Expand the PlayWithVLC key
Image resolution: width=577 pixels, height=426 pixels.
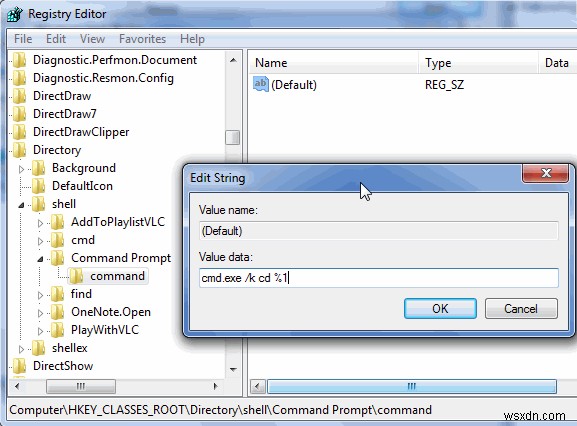40,331
